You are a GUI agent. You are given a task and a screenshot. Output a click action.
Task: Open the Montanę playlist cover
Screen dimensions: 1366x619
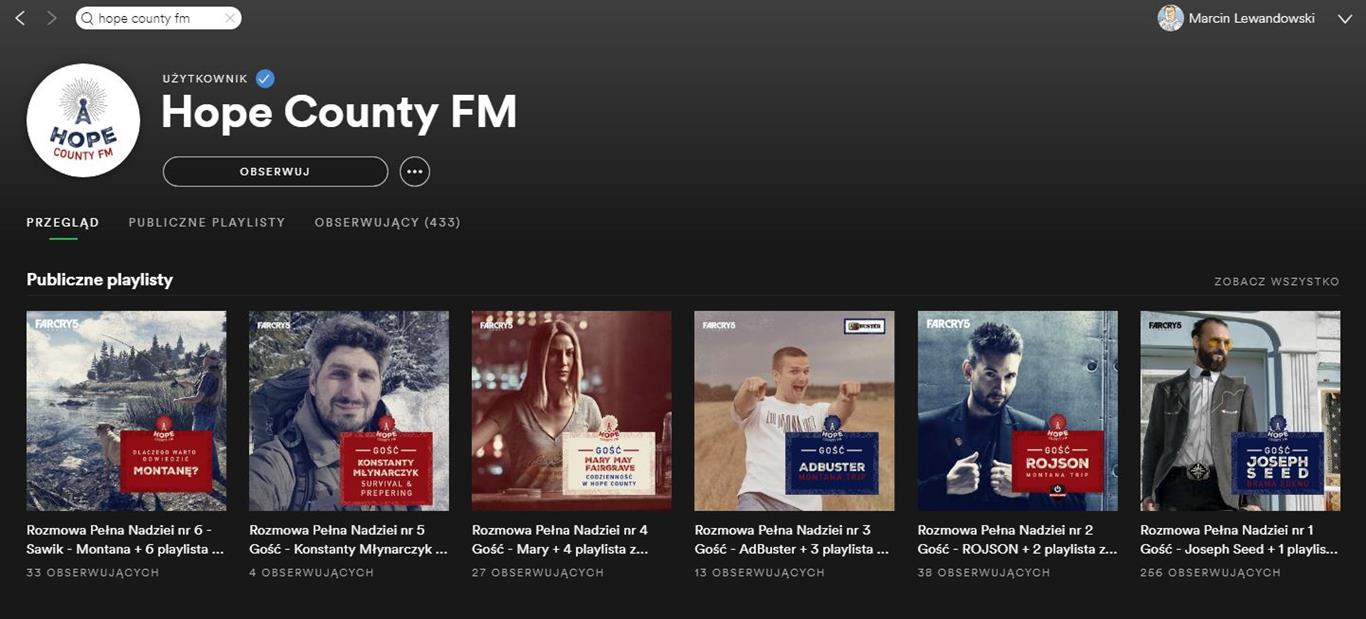coord(126,411)
